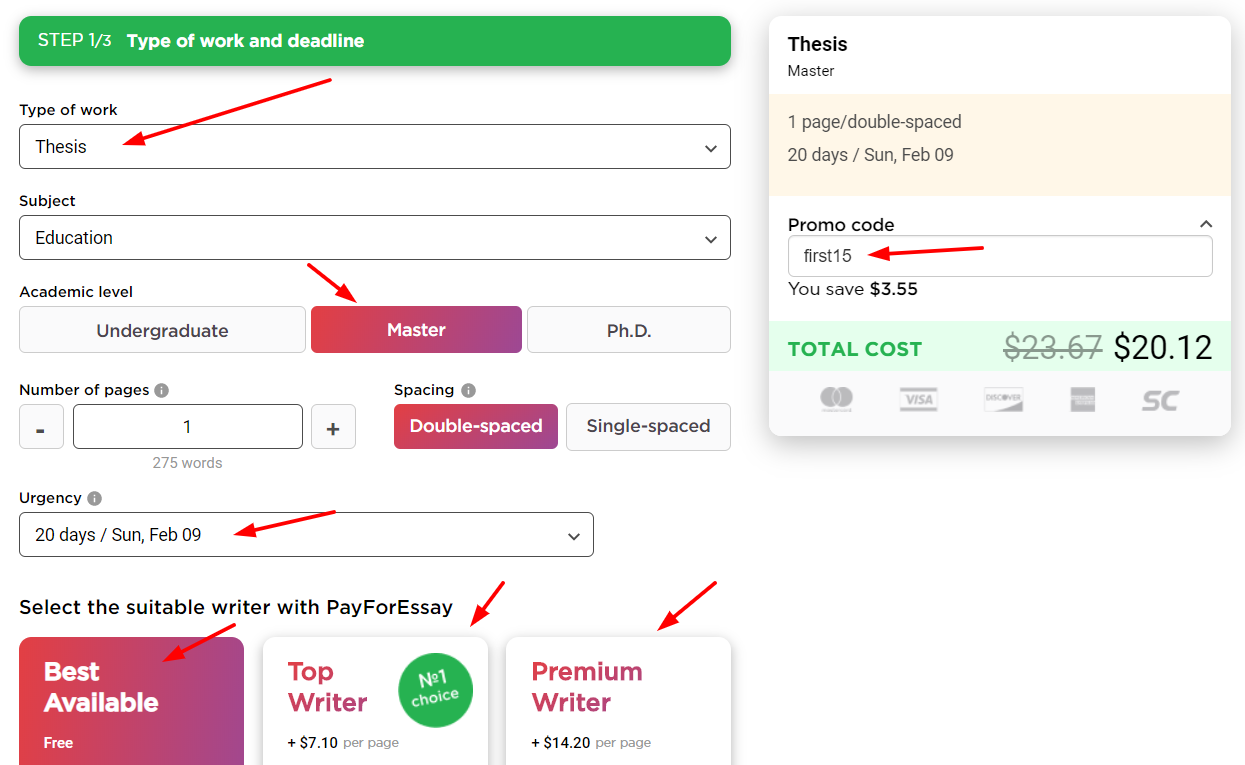Click info icon next to Number of pages
This screenshot has height=765, width=1245.
(x=162, y=390)
